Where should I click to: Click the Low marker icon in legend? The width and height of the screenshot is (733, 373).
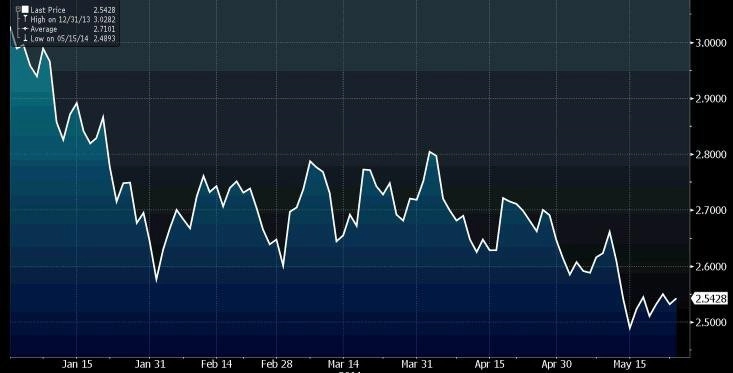pos(25,38)
